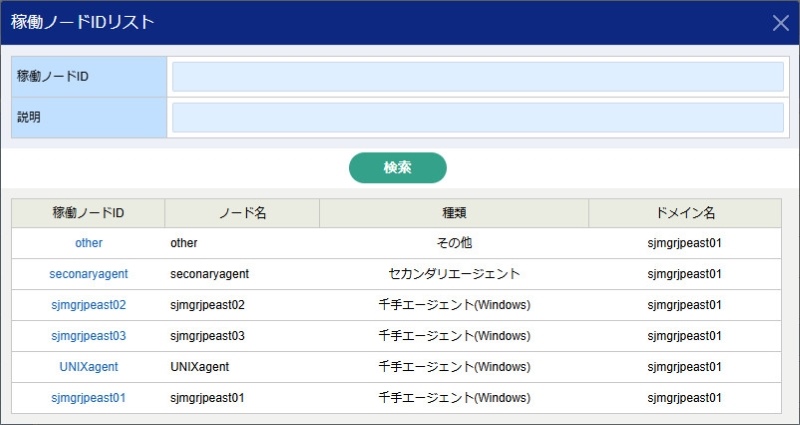Select the node name cell 'UNIXagent'
The width and height of the screenshot is (800, 425).
click(242, 367)
